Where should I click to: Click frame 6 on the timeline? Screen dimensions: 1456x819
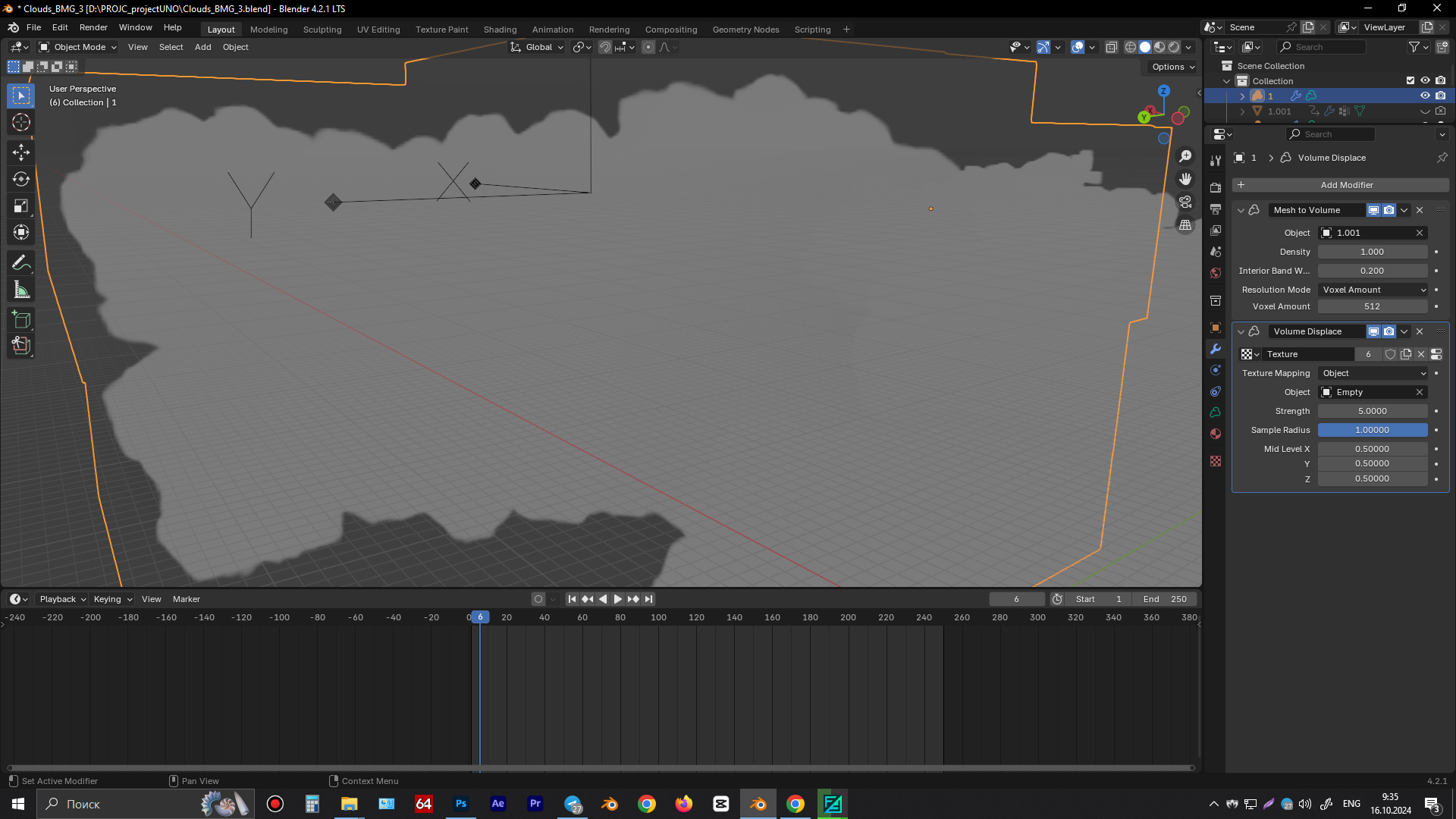[x=480, y=617]
